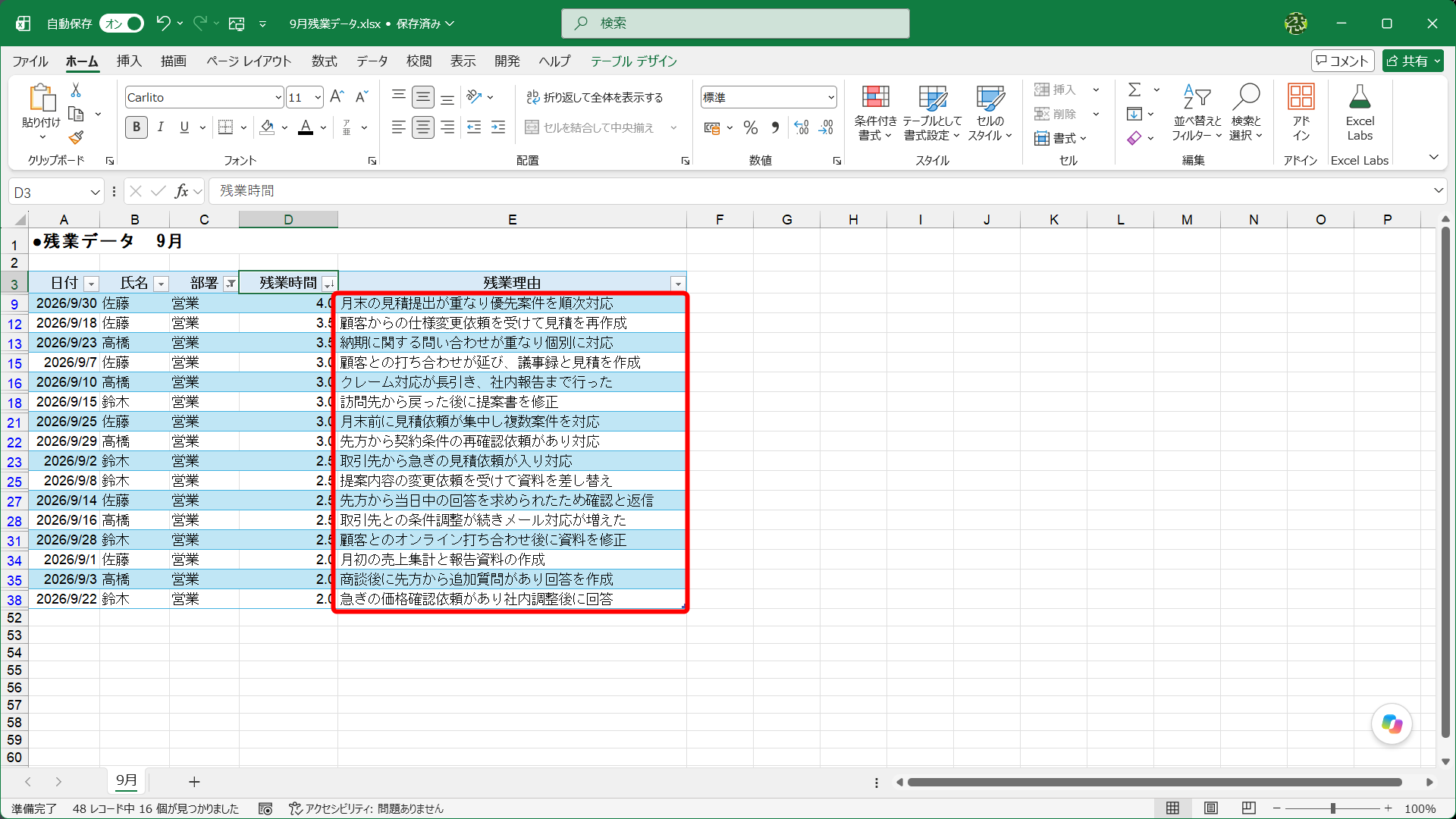Click the 共有 share button
This screenshot has height=819, width=1456.
[1413, 61]
